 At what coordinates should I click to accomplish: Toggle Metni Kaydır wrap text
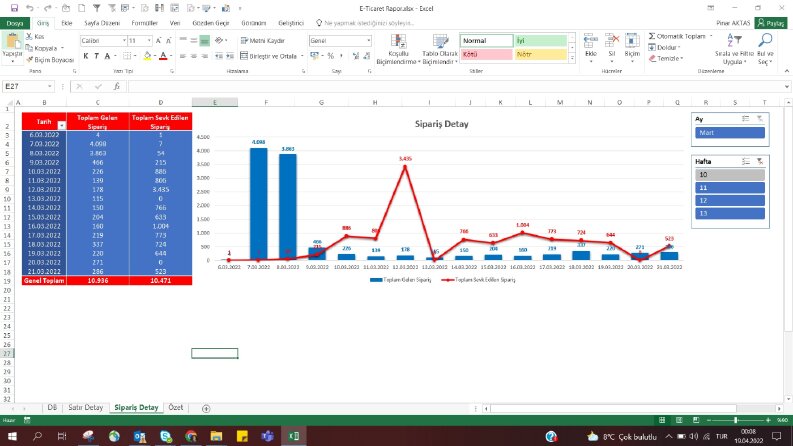click(x=262, y=40)
